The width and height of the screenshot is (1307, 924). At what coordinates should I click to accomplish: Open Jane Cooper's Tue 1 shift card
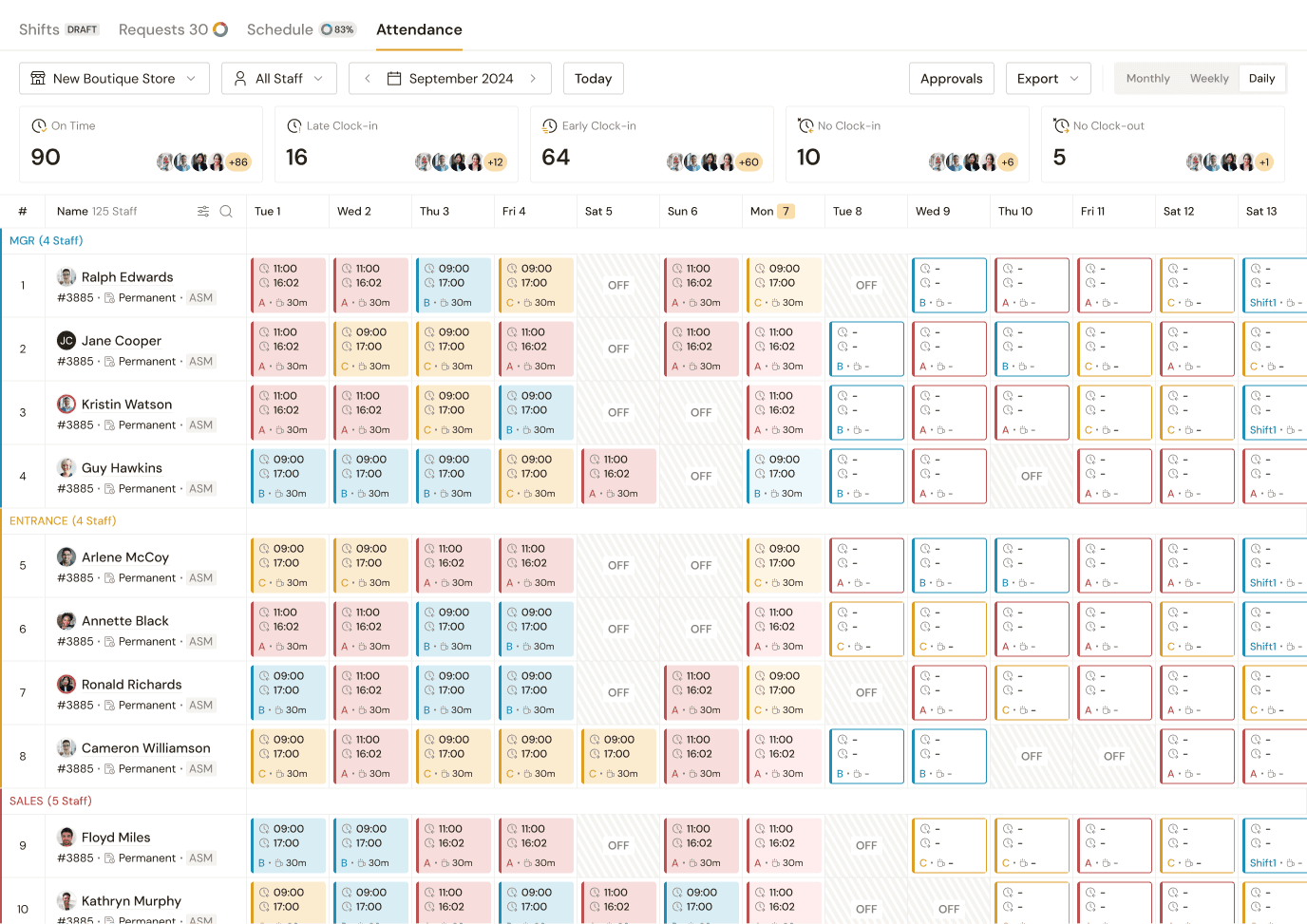click(288, 349)
